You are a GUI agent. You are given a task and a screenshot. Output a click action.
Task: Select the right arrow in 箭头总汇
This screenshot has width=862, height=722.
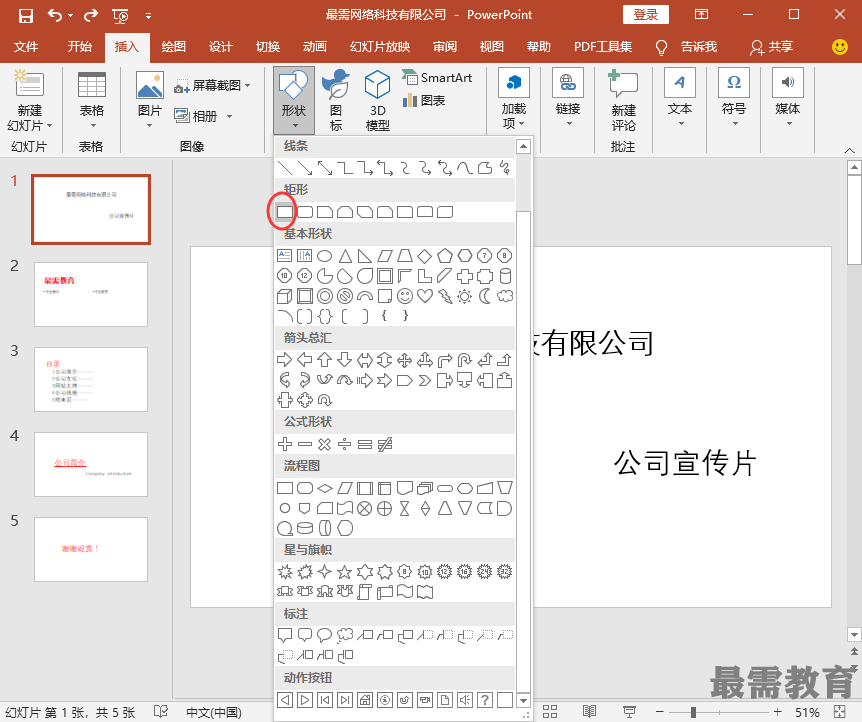(285, 360)
